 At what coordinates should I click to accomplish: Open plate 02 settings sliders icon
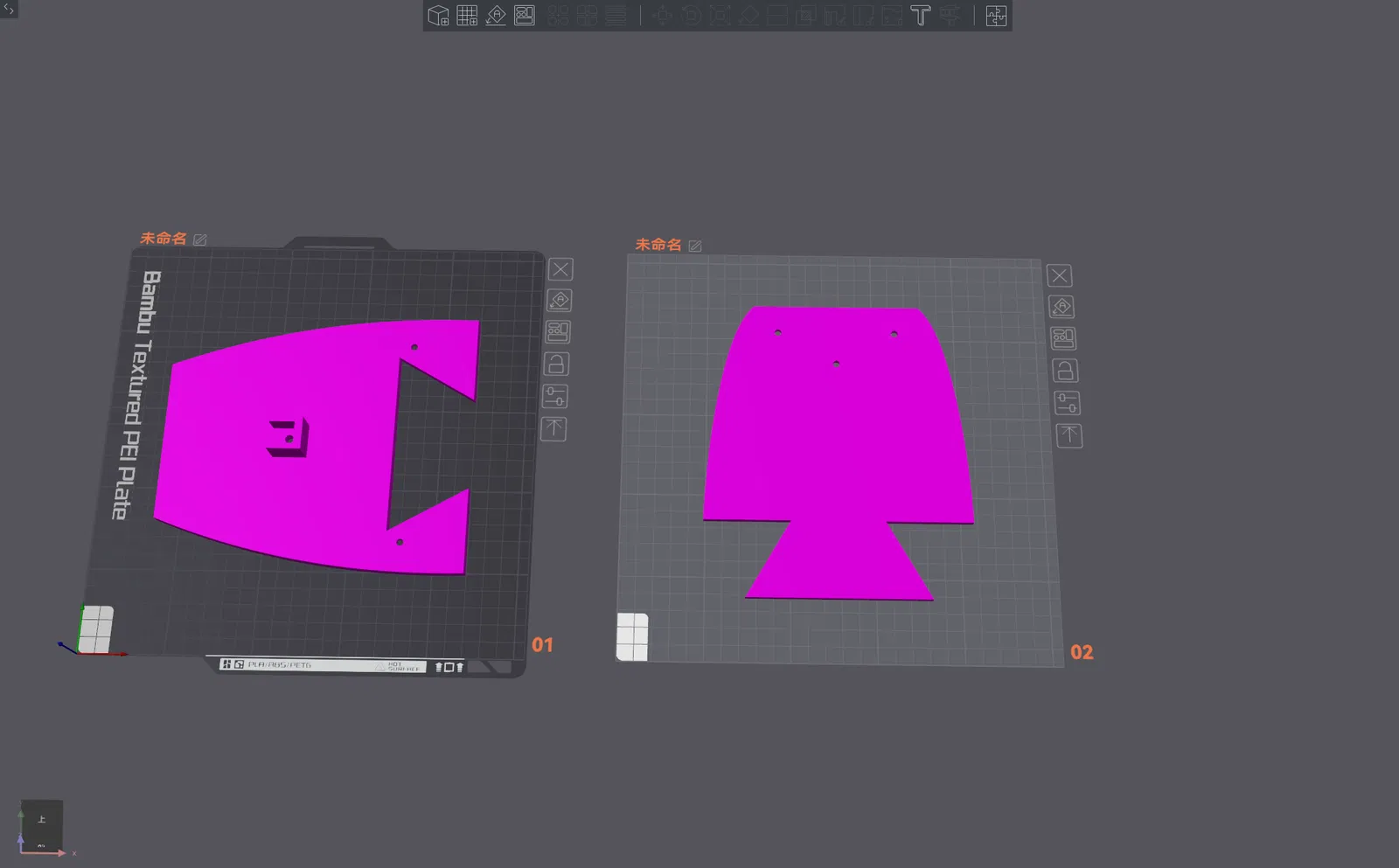tap(1067, 403)
